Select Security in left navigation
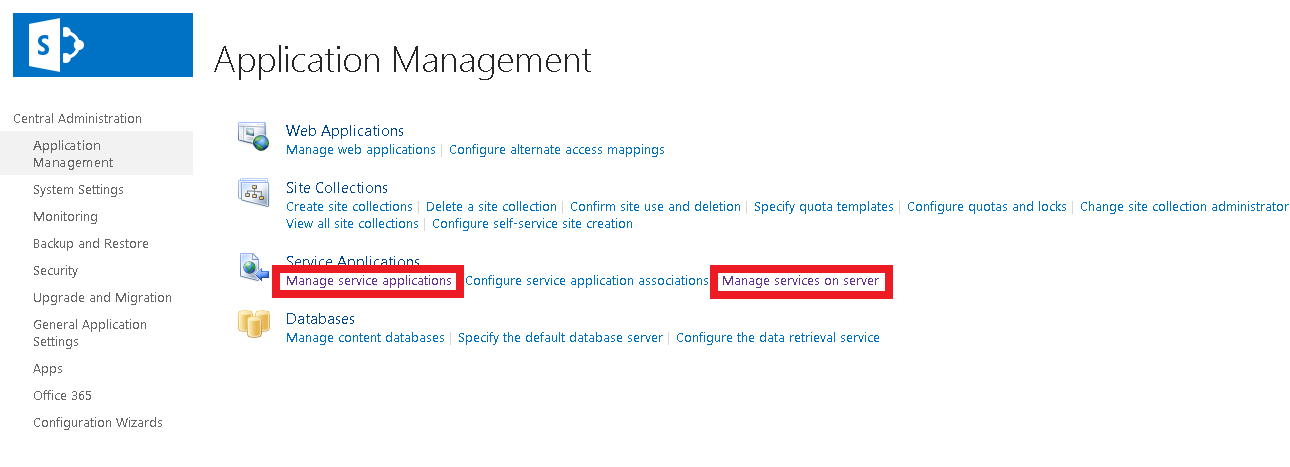Viewport: 1290px width, 467px height. 55,271
